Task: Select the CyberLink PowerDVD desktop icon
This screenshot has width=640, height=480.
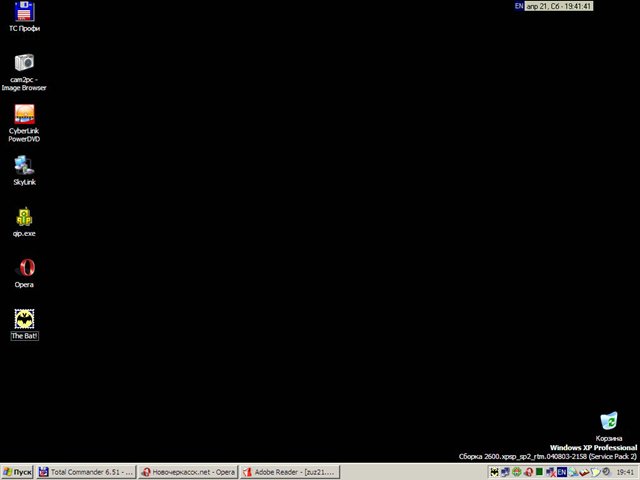Action: [24, 123]
